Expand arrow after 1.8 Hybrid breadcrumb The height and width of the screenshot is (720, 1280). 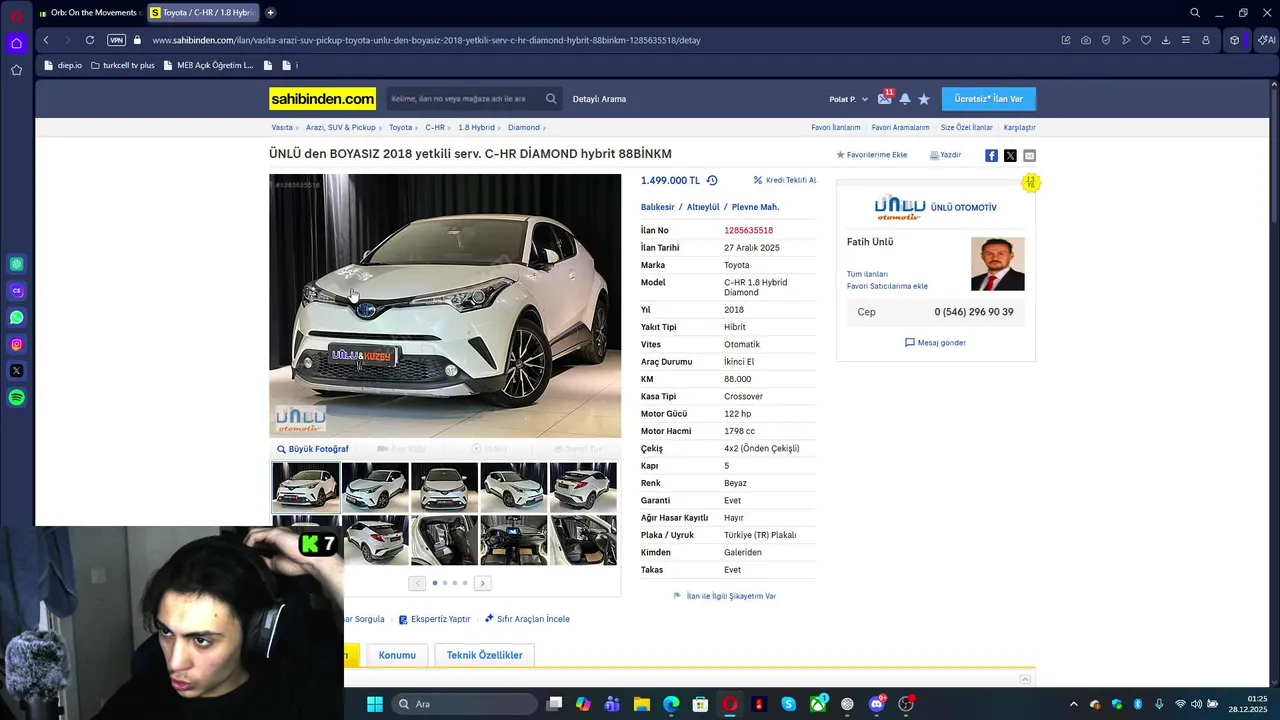click(501, 128)
